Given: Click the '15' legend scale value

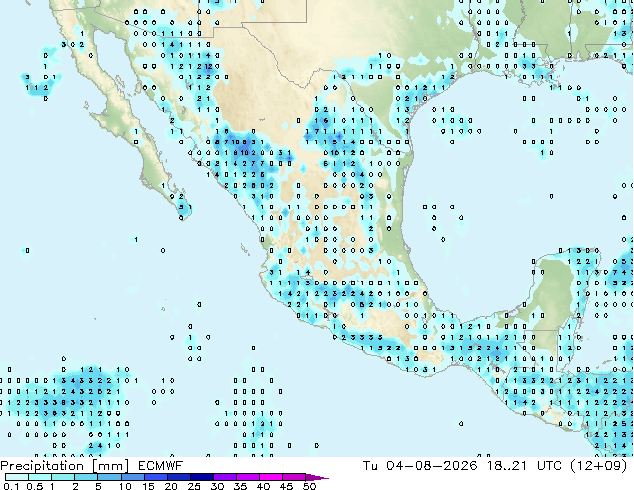Looking at the screenshot, I should click(x=148, y=486).
